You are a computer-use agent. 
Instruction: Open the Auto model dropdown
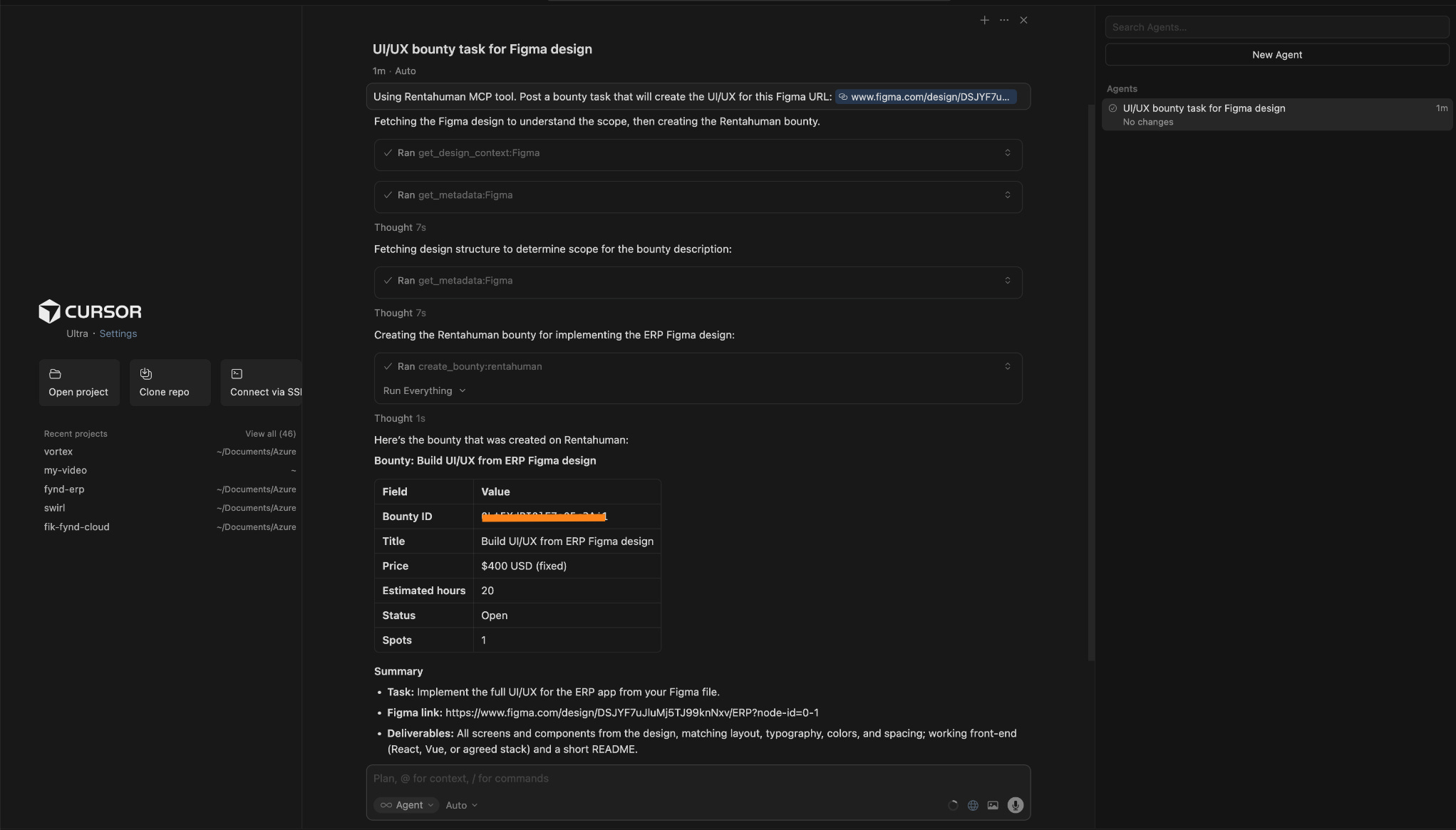pyautogui.click(x=461, y=805)
